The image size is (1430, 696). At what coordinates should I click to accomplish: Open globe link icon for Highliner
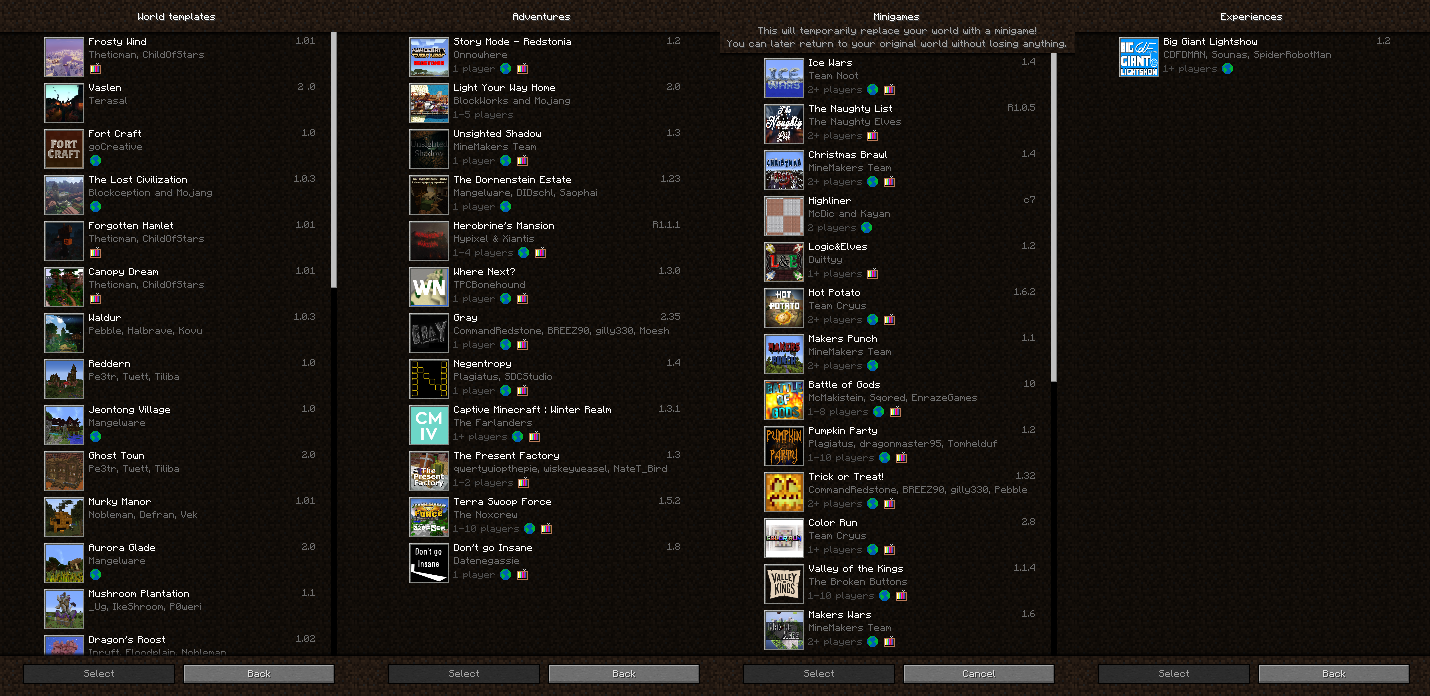click(867, 228)
